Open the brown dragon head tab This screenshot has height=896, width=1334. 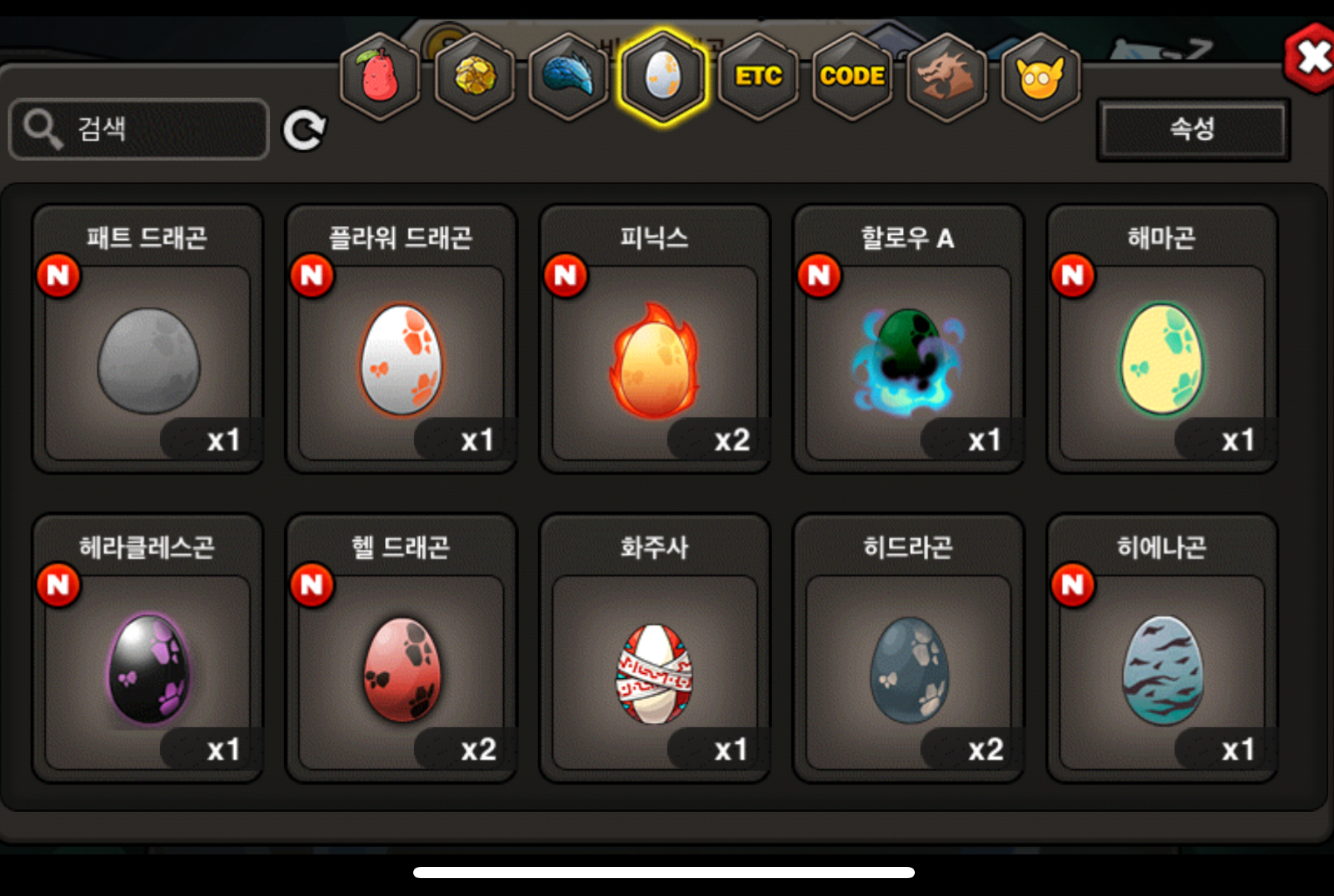pyautogui.click(x=946, y=77)
